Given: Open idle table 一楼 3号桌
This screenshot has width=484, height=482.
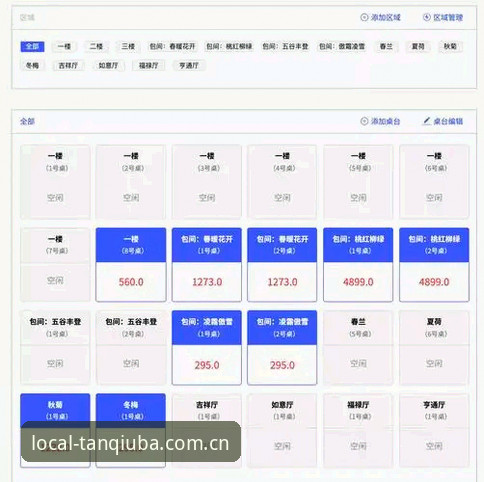Looking at the screenshot, I should point(207,182).
